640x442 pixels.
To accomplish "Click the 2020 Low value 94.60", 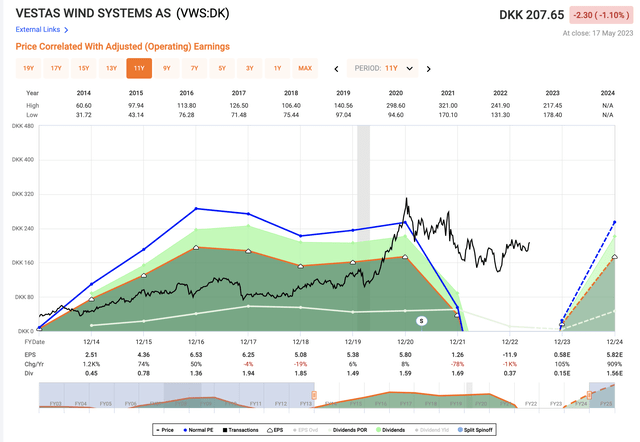I will pyautogui.click(x=396, y=115).
